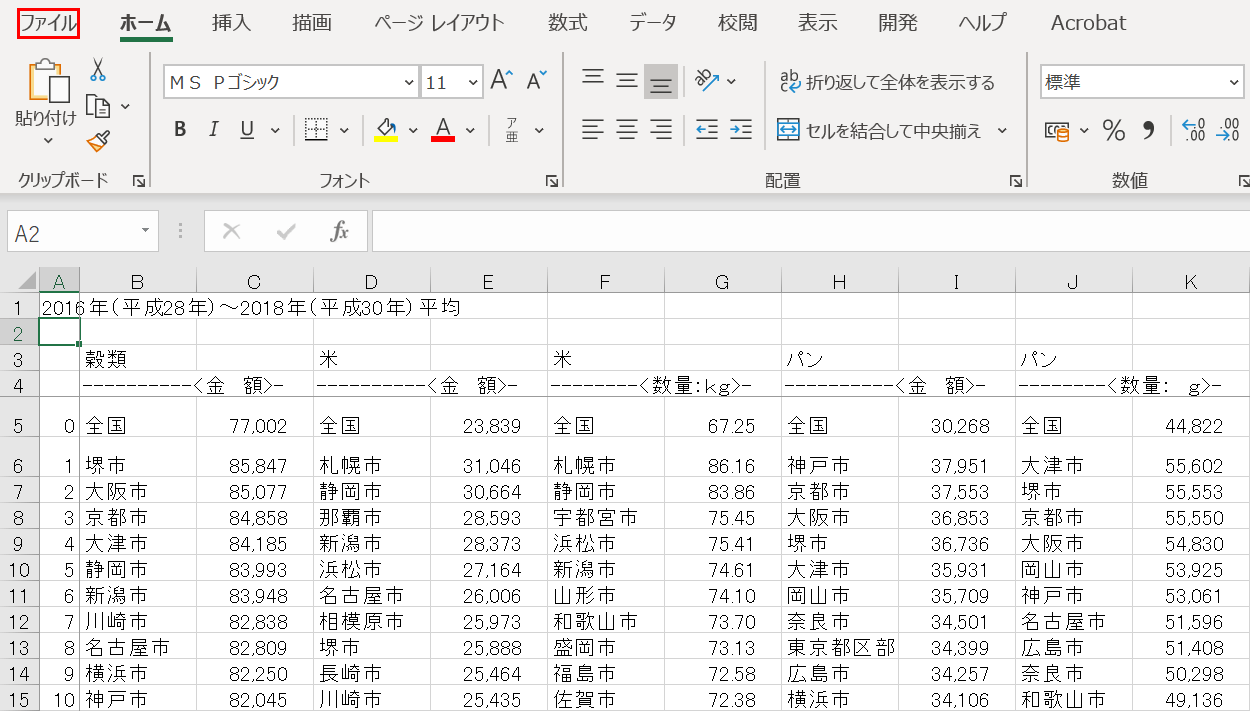Switch to the ページ レイアウト tab
Viewport: 1250px width, 711px height.
(x=440, y=23)
